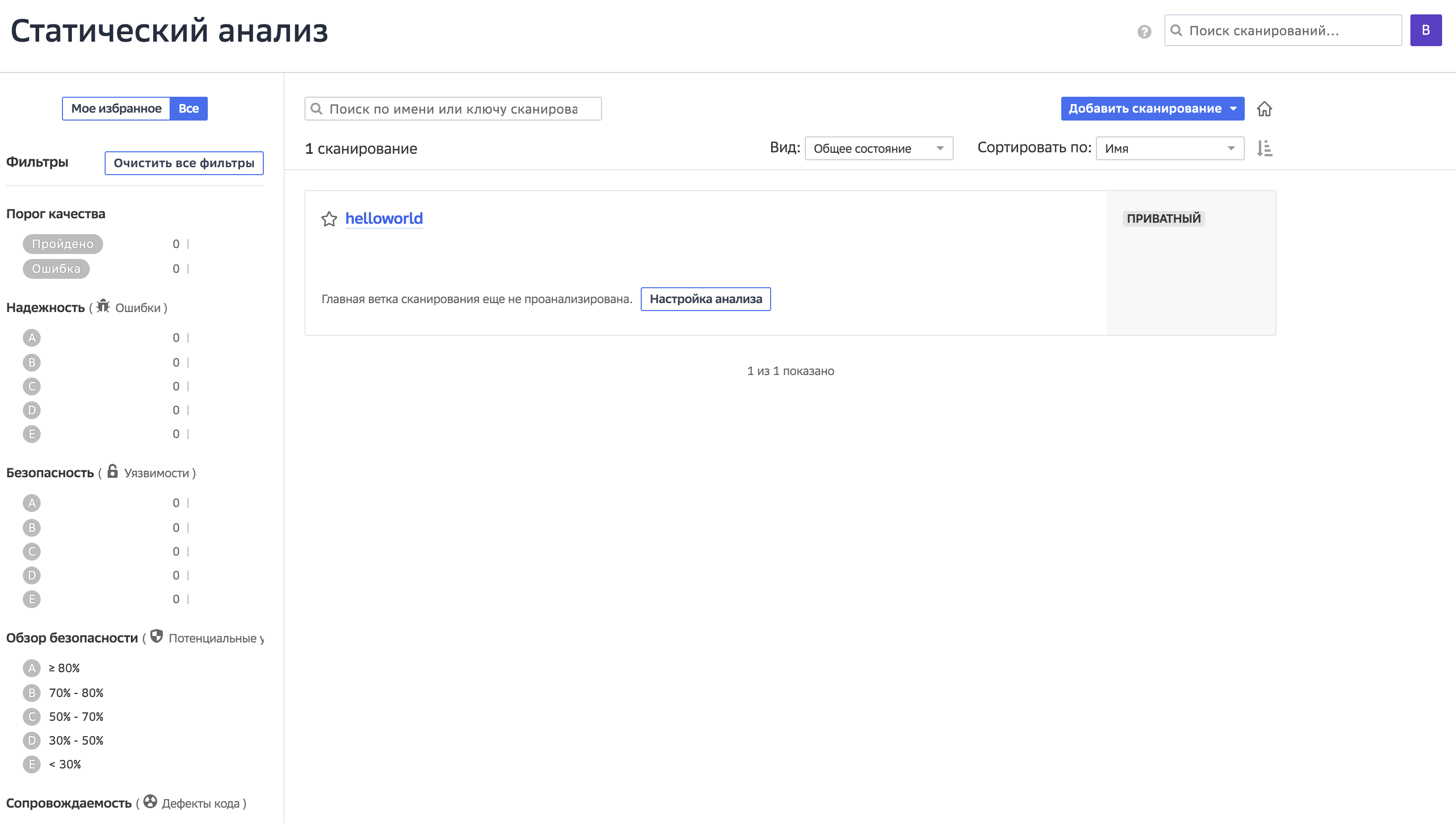Click the open lock icon next to Безопасность
Viewport: 1456px width, 823px height.
pyautogui.click(x=113, y=472)
